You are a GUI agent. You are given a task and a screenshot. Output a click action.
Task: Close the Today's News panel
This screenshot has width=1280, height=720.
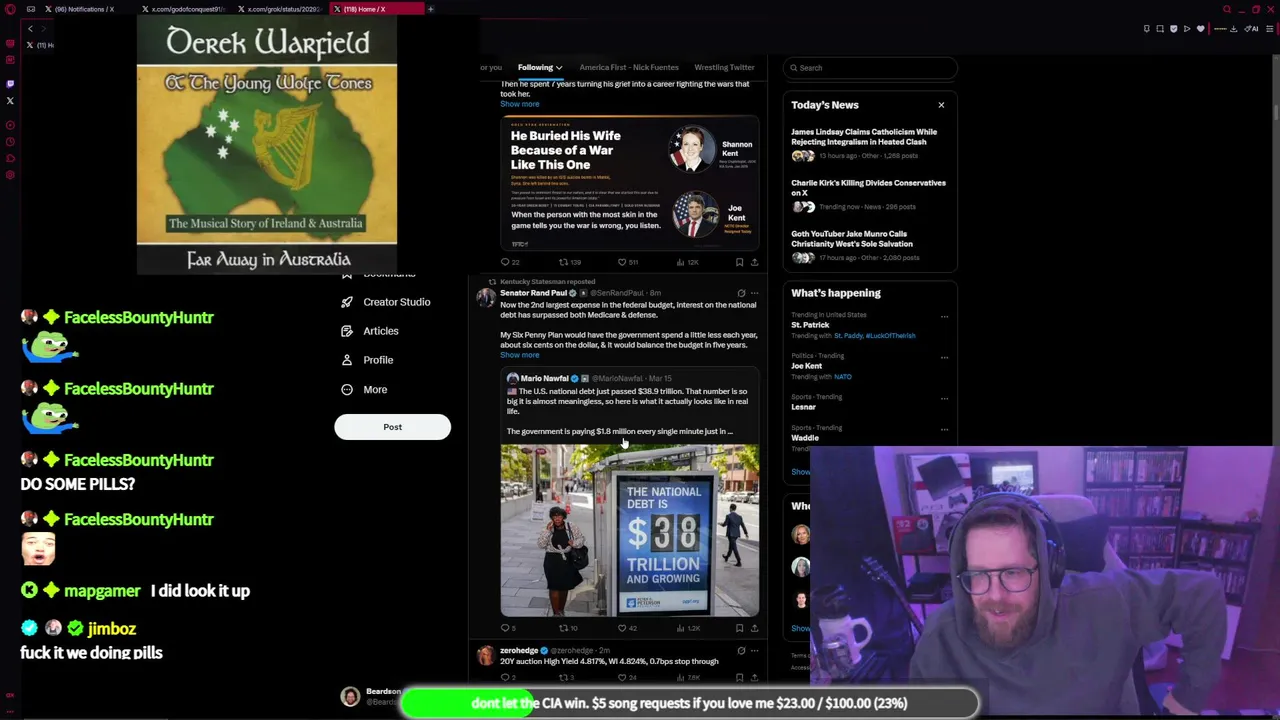pos(941,105)
